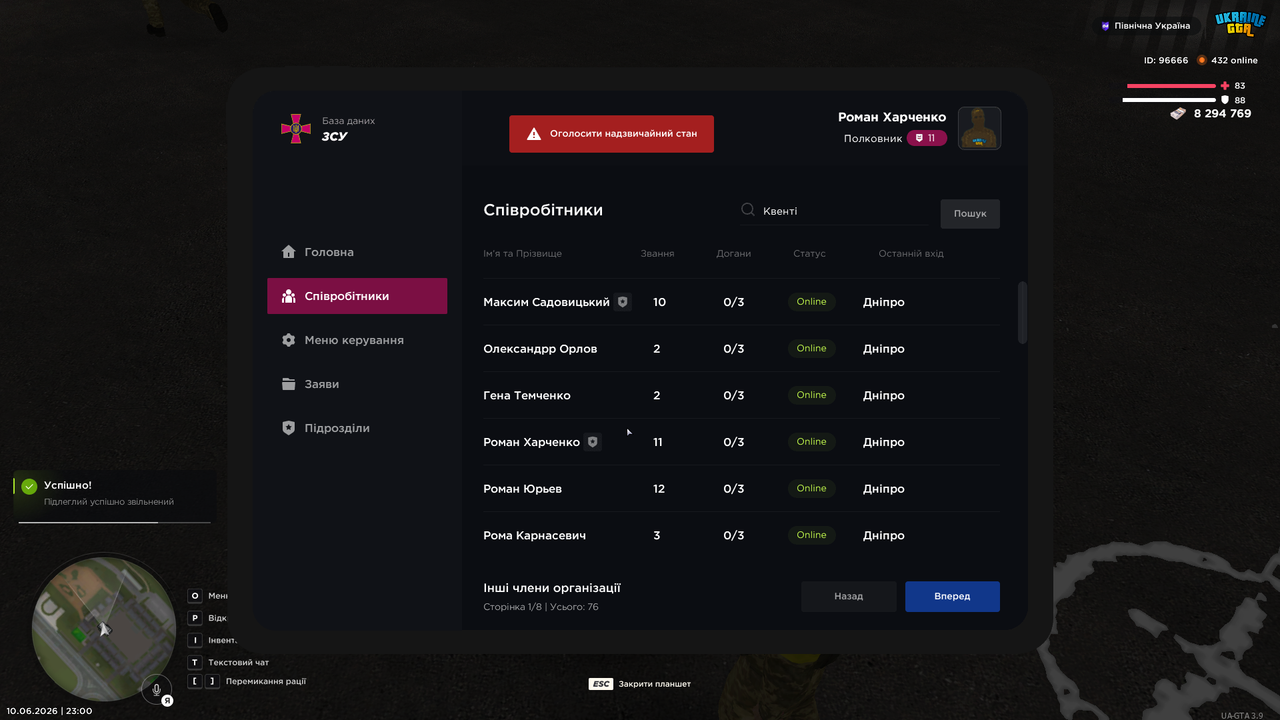Go to next page with Вперед
This screenshot has width=1280, height=720.
tap(952, 596)
